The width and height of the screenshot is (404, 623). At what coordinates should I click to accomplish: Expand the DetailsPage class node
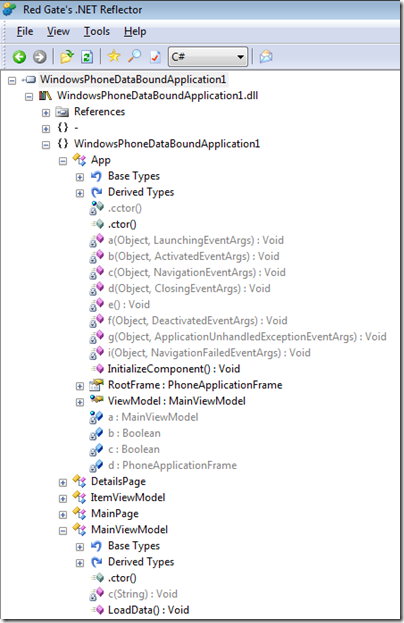63,483
